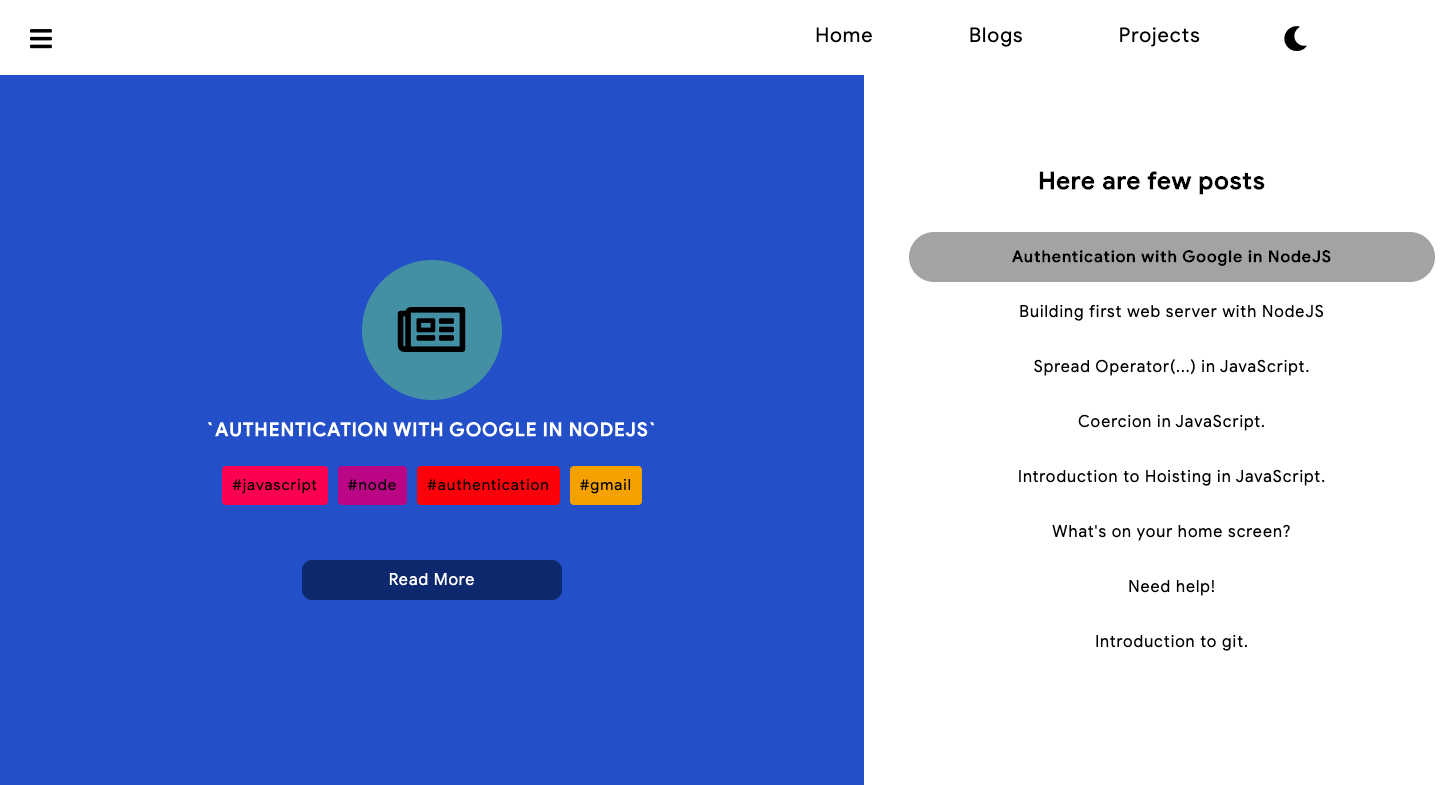Open the hamburger navigation menu
Viewport: 1440px width, 785px height.
40,38
